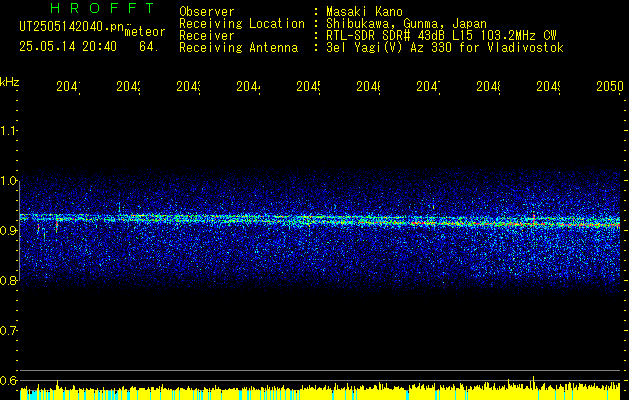The image size is (629, 400).
Task: Click the kHz axis unit label
Action: pos(10,82)
